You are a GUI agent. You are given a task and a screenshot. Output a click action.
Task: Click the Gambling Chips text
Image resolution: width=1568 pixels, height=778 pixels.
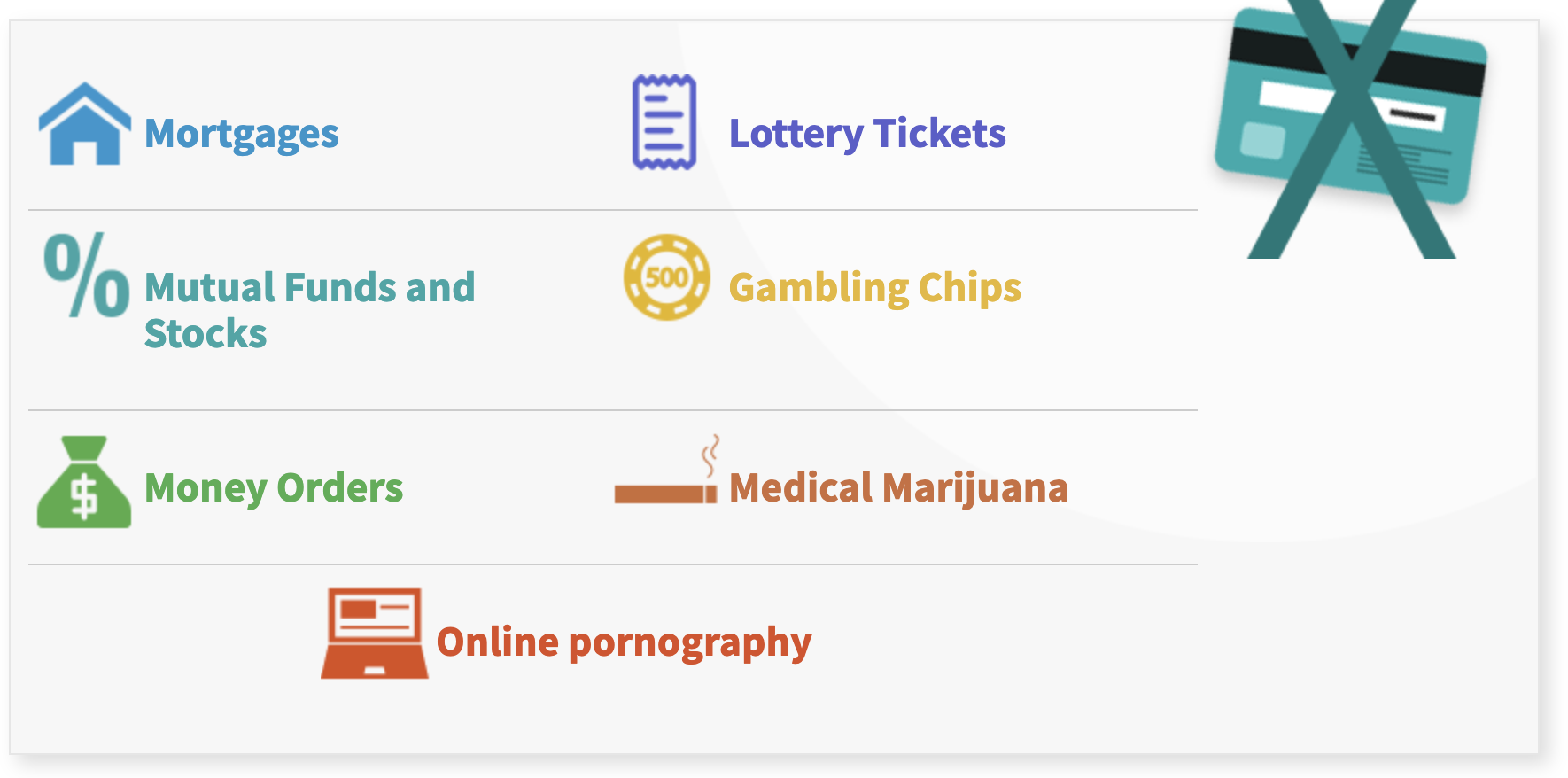click(874, 288)
